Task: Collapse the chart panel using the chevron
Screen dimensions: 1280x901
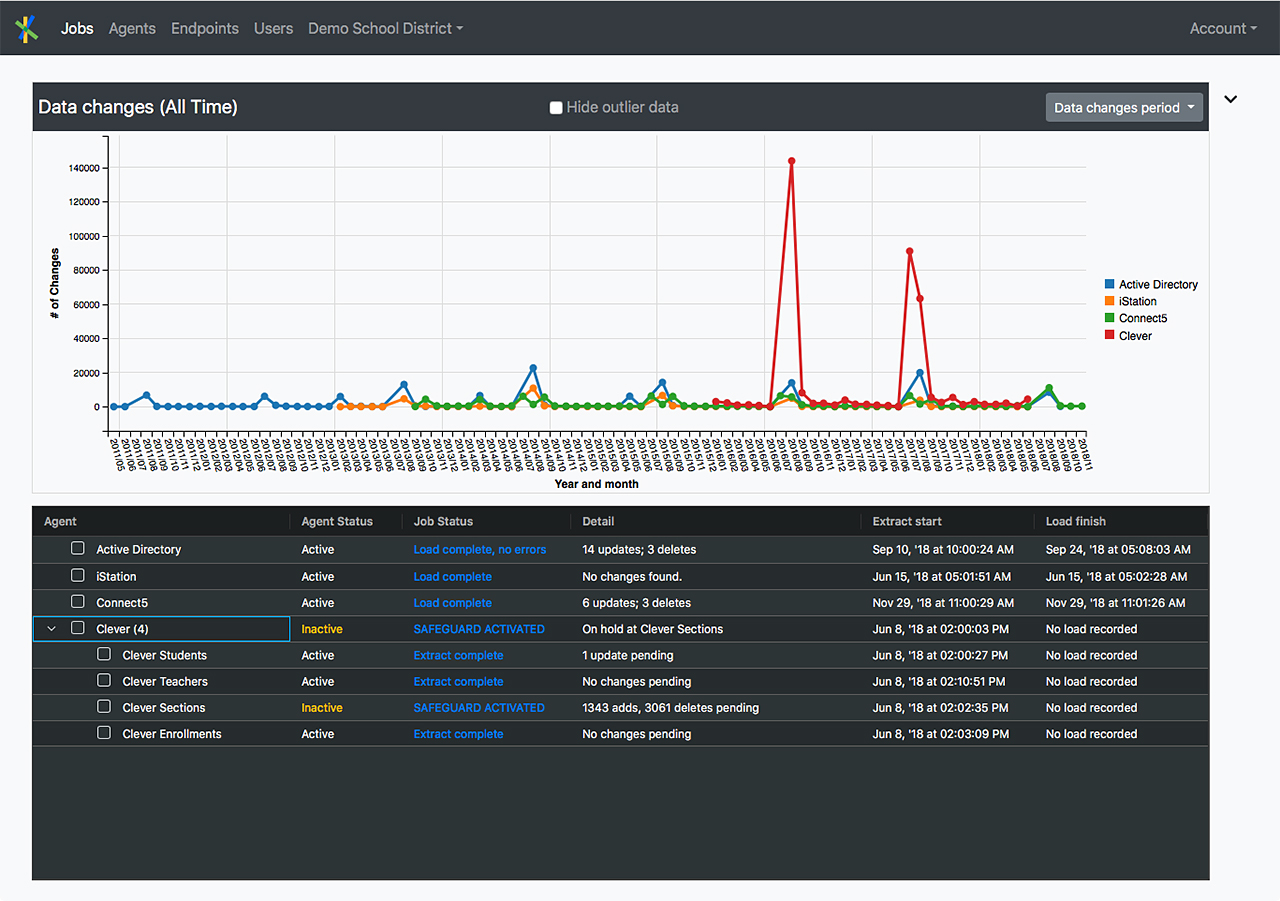Action: (x=1231, y=99)
